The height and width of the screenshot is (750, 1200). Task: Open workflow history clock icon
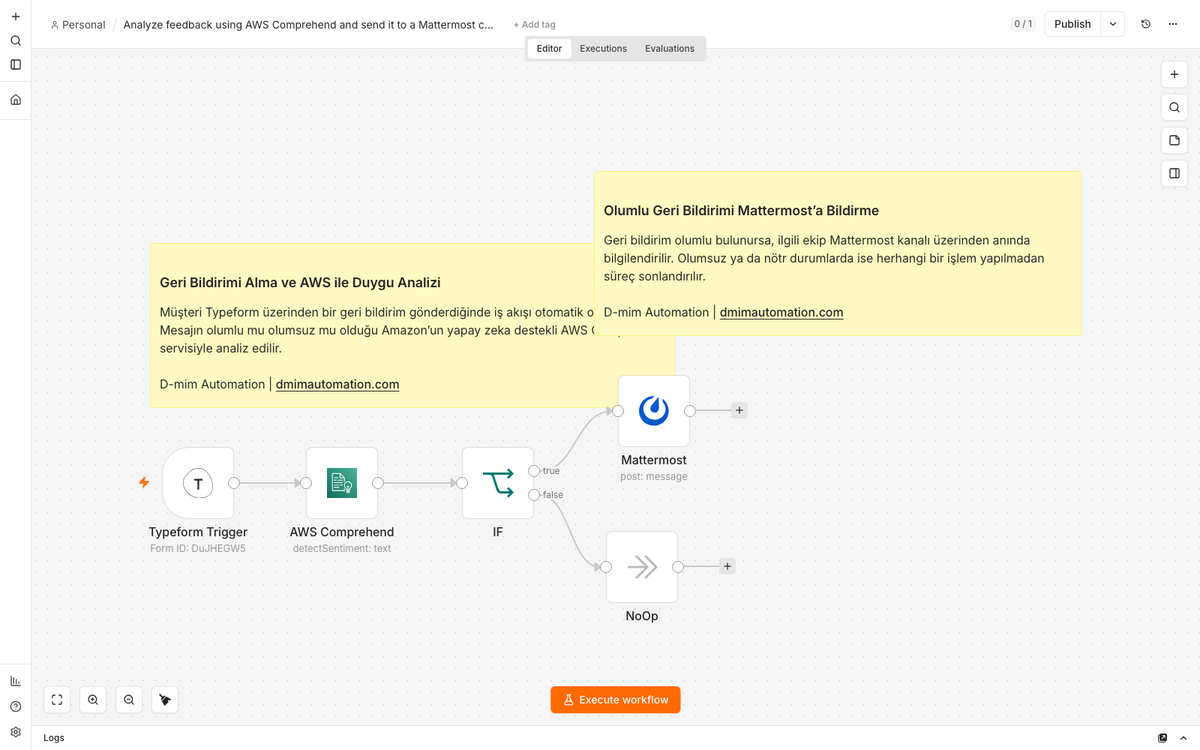click(1145, 24)
